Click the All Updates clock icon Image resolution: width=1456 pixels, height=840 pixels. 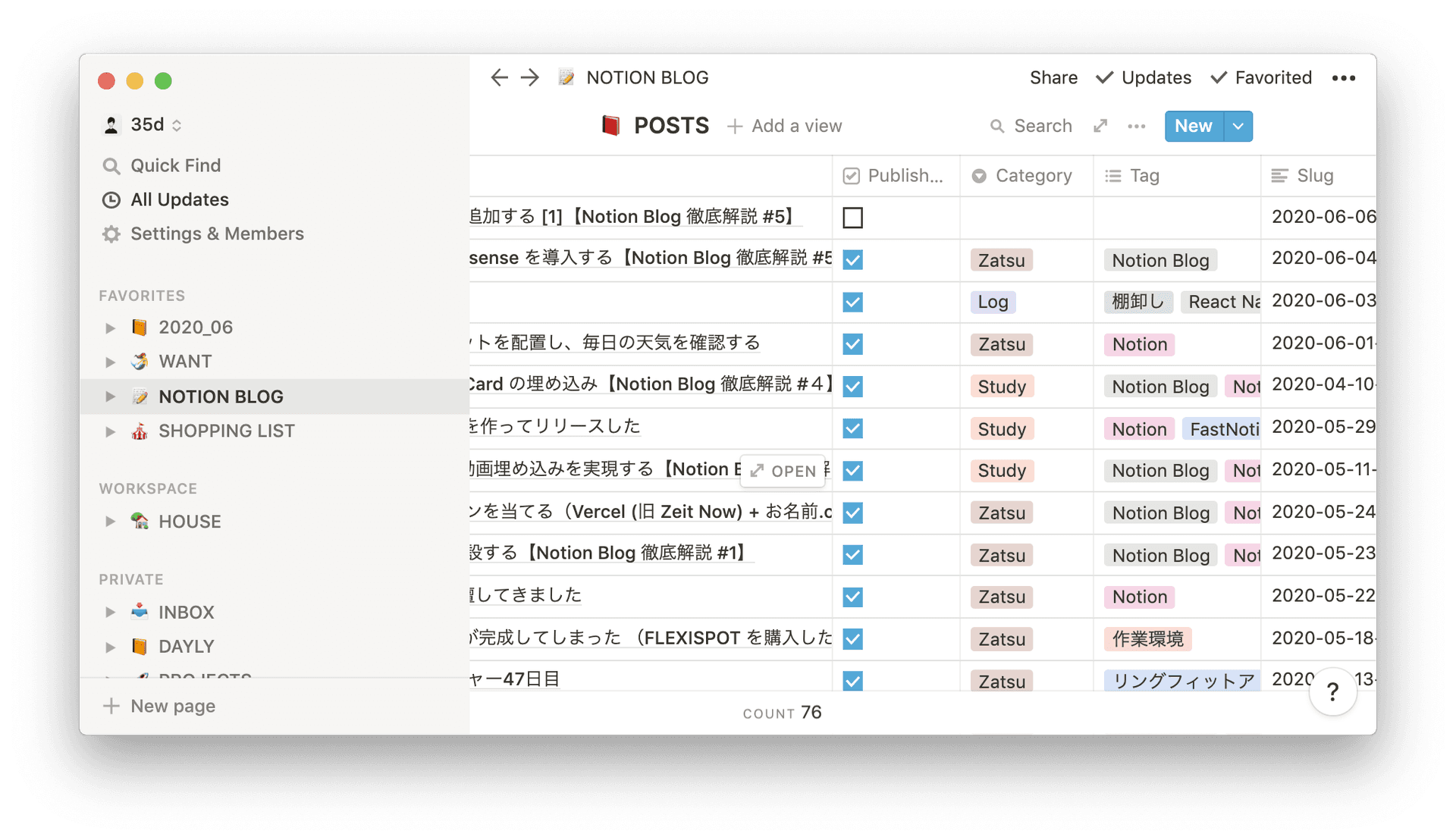click(x=111, y=200)
